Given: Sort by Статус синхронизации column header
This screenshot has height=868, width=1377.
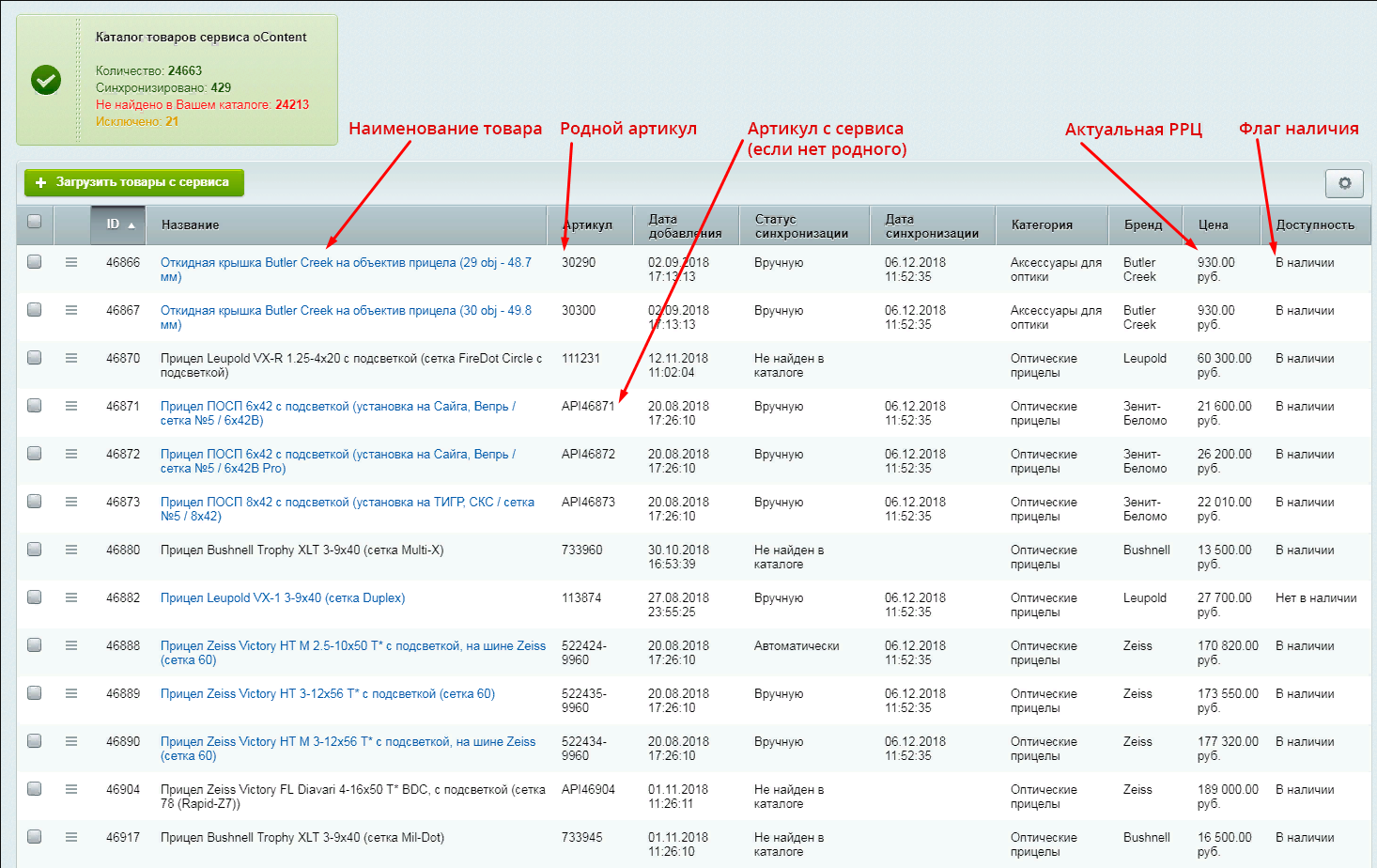Looking at the screenshot, I should tap(805, 225).
